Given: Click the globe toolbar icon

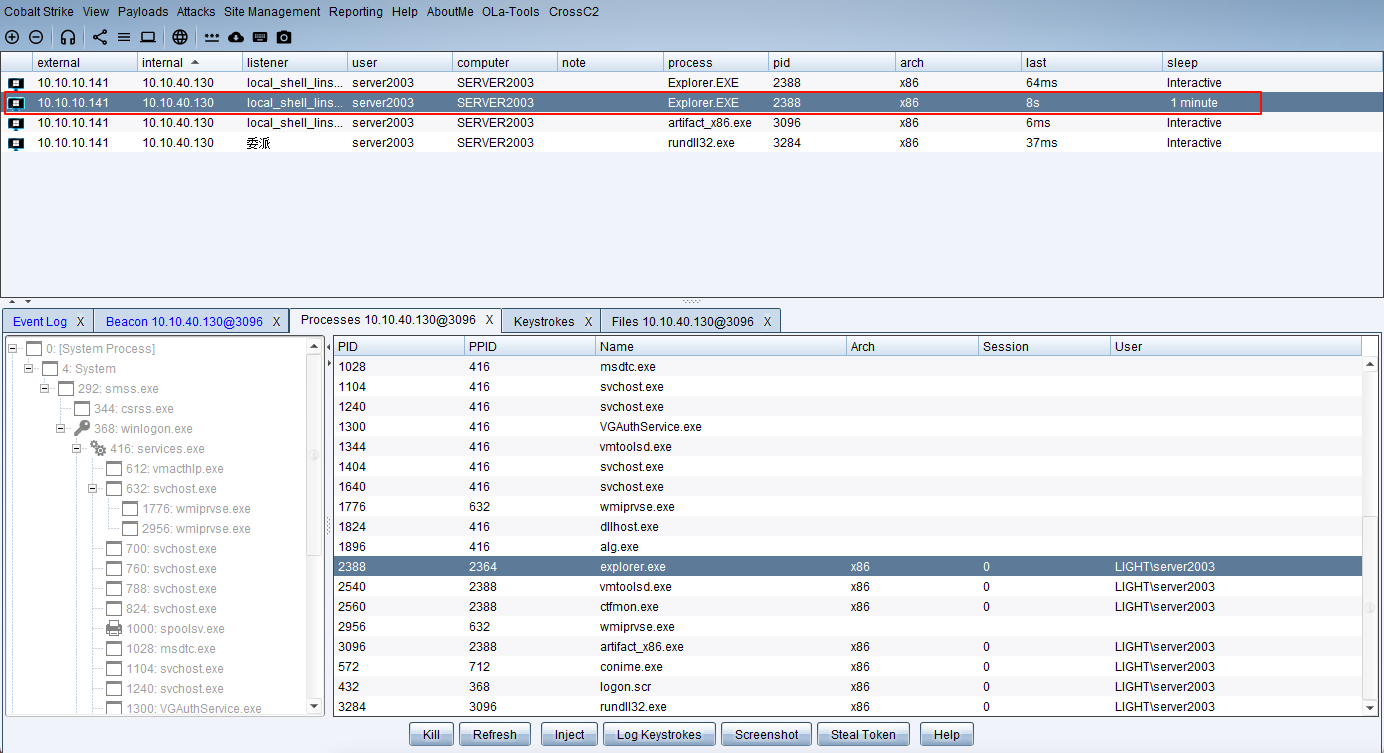Looking at the screenshot, I should 179,37.
